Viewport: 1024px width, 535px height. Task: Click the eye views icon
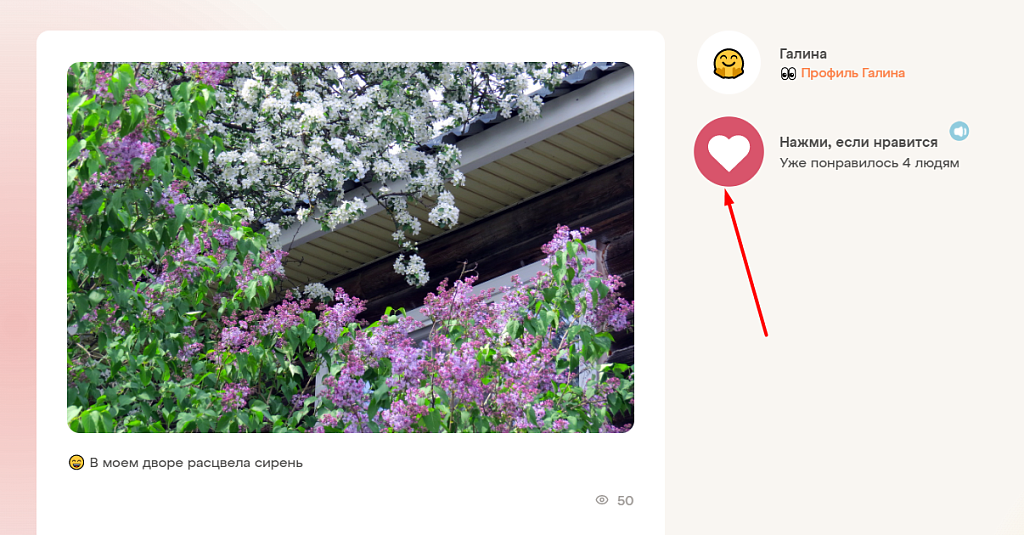(x=601, y=500)
